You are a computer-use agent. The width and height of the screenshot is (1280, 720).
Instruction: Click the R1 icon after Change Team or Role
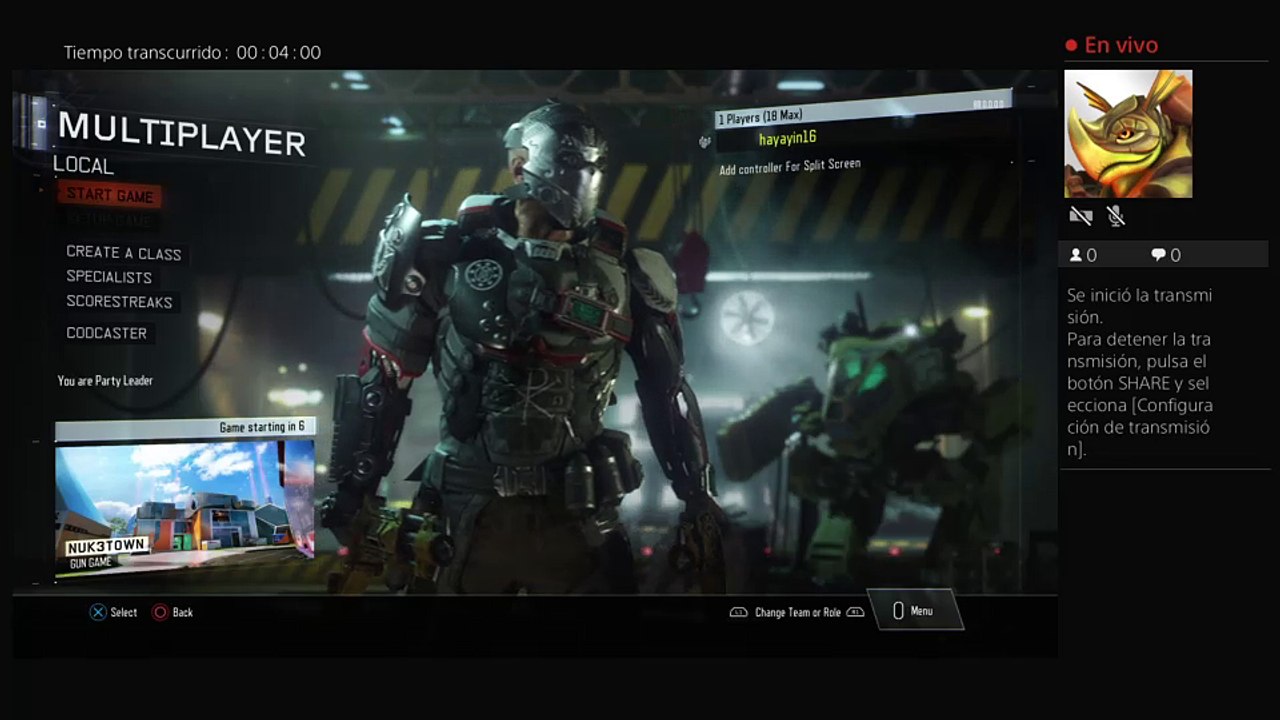(855, 612)
